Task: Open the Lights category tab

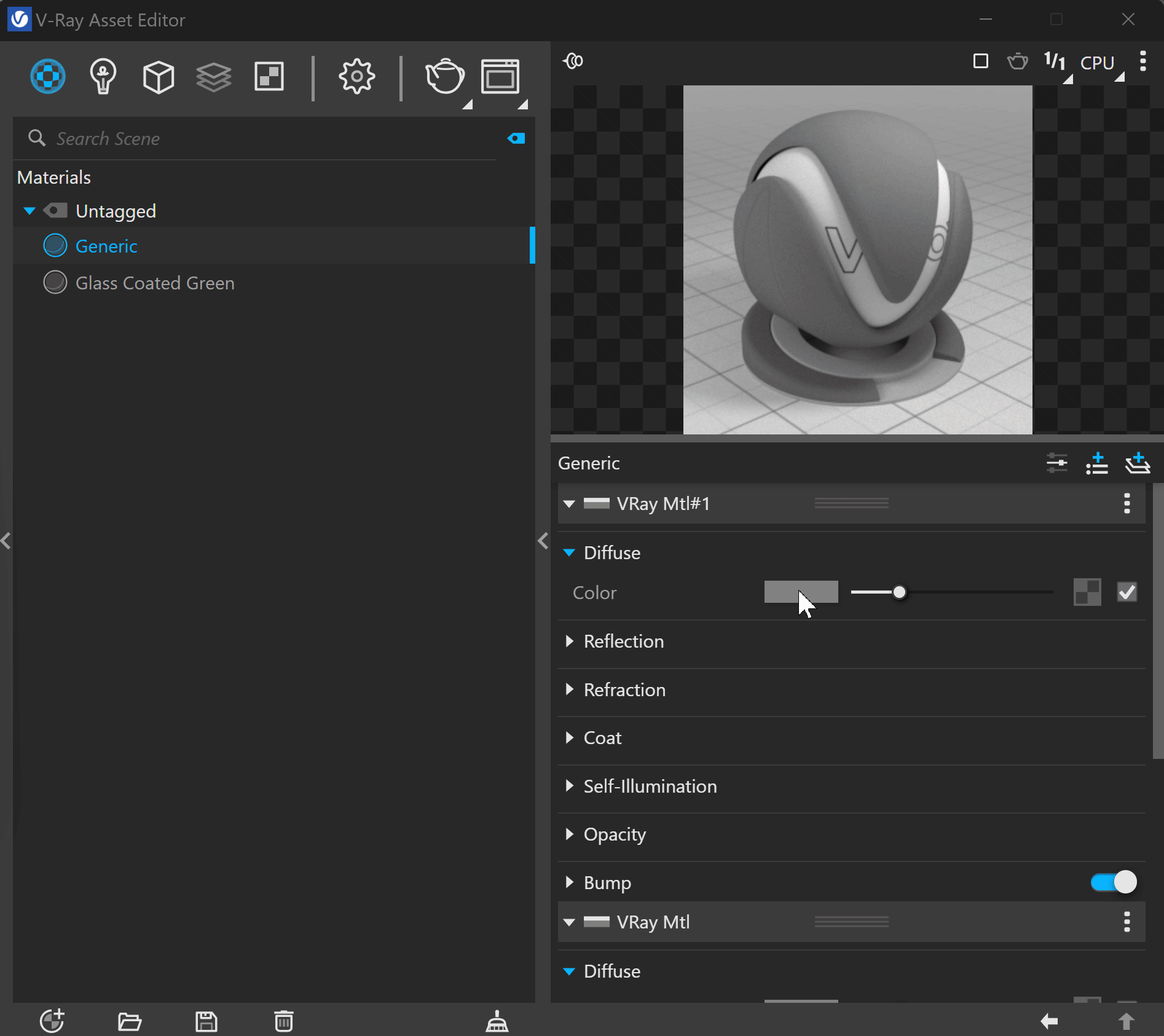Action: [x=103, y=77]
